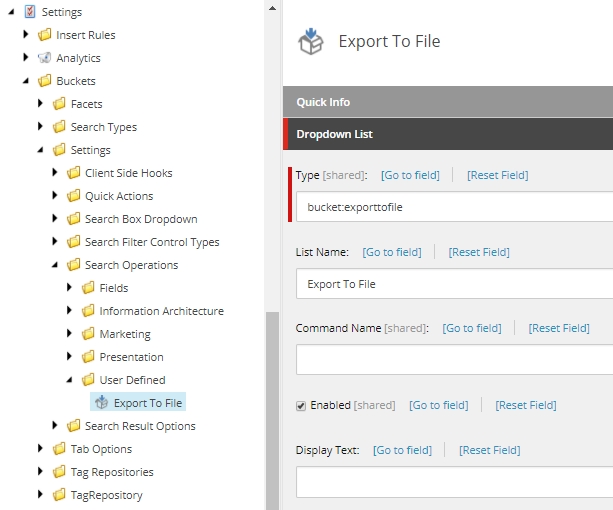Click the Buckets folder icon
613x510 pixels.
pyautogui.click(x=44, y=81)
